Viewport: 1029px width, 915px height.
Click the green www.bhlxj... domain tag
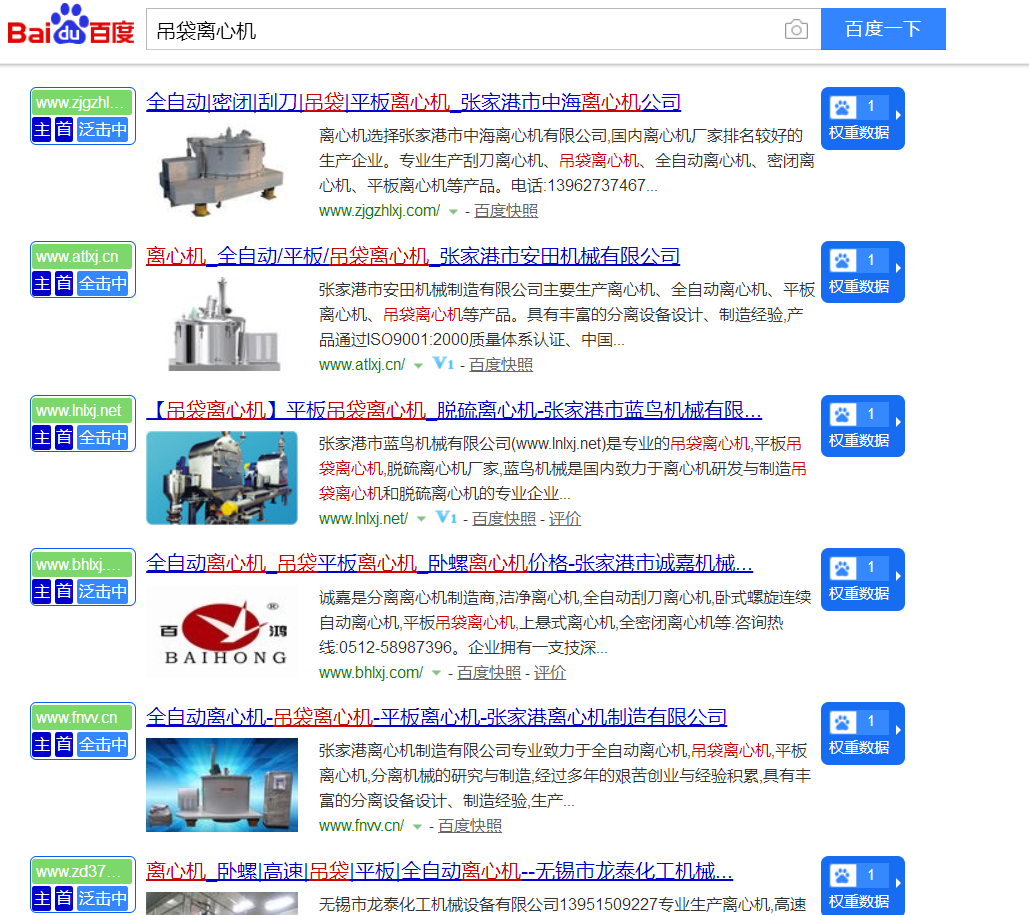coord(83,564)
